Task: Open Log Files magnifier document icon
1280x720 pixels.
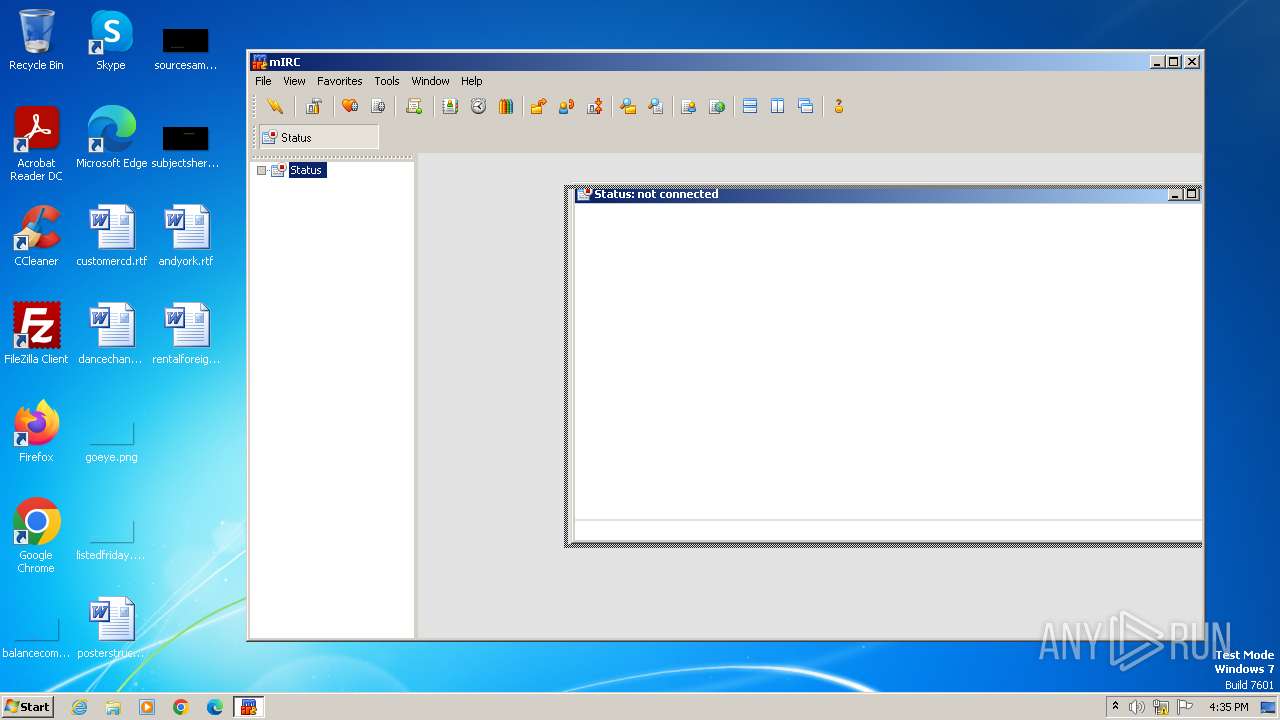Action: (x=656, y=106)
